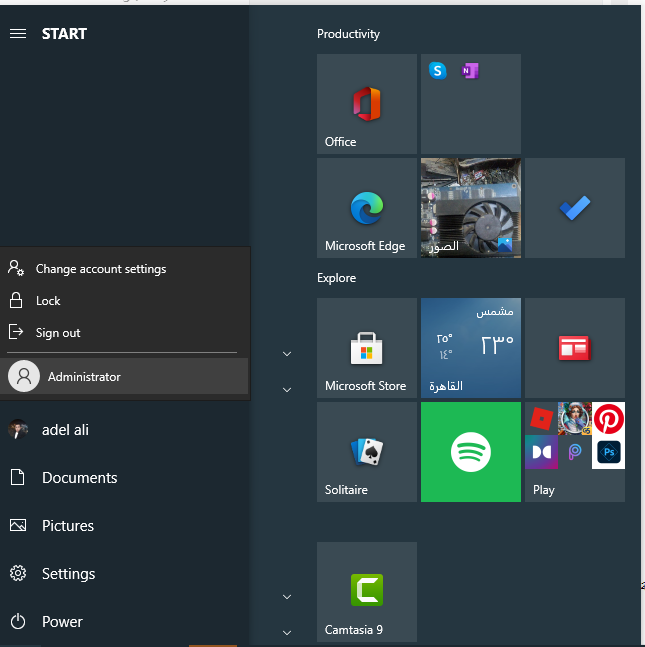The image size is (645, 647).
Task: Open the red News tile
Action: pyautogui.click(x=575, y=348)
